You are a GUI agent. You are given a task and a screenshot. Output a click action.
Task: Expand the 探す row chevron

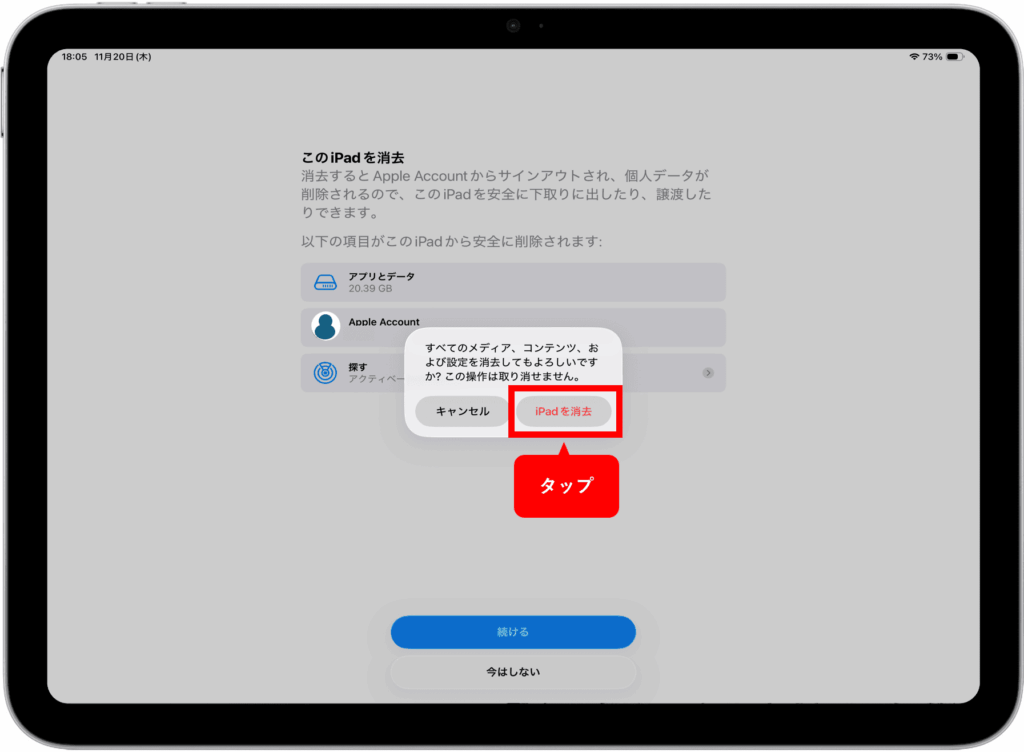[708, 372]
